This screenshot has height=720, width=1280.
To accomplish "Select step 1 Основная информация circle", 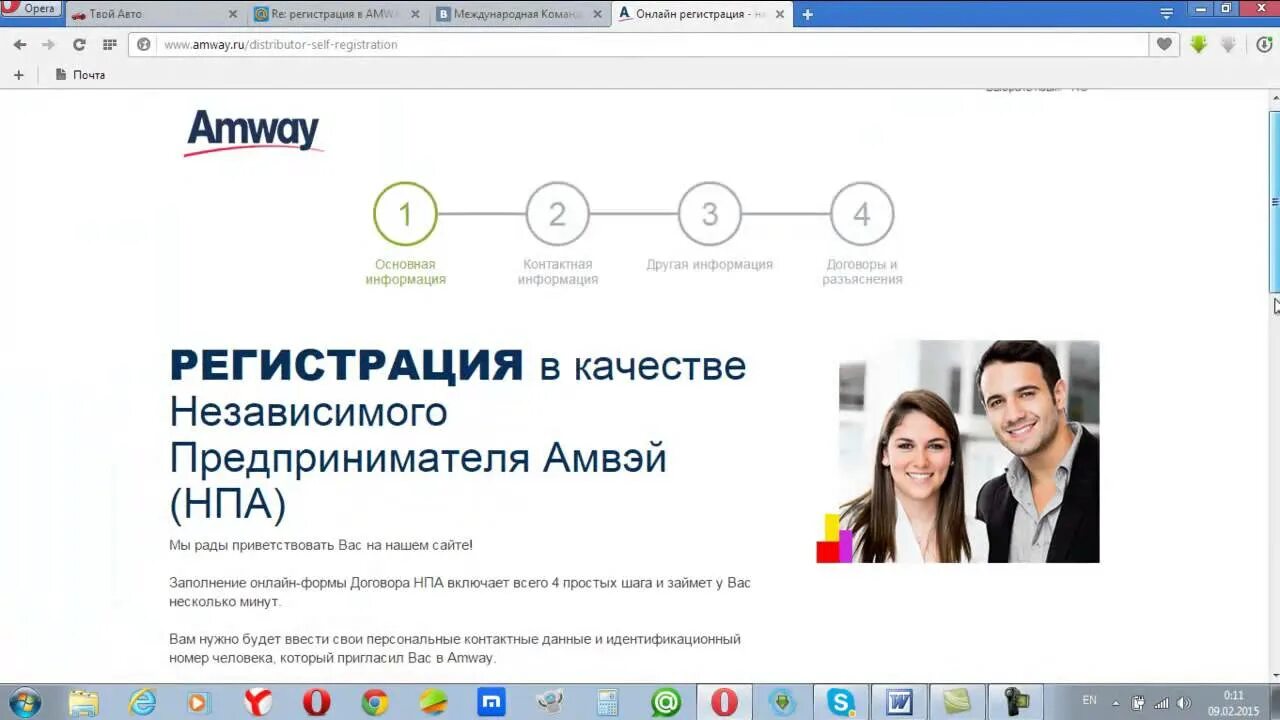I will pyautogui.click(x=405, y=213).
